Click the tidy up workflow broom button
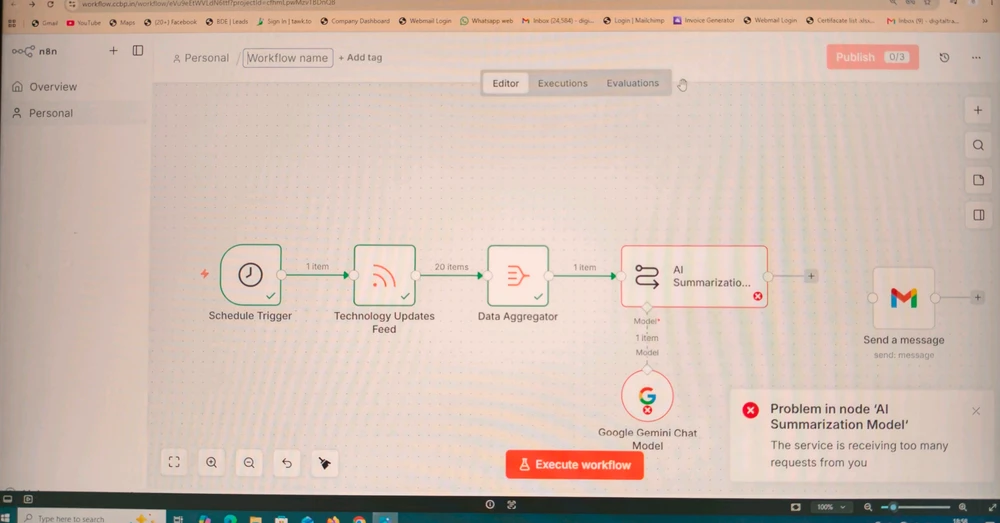The image size is (1000, 523). [325, 463]
